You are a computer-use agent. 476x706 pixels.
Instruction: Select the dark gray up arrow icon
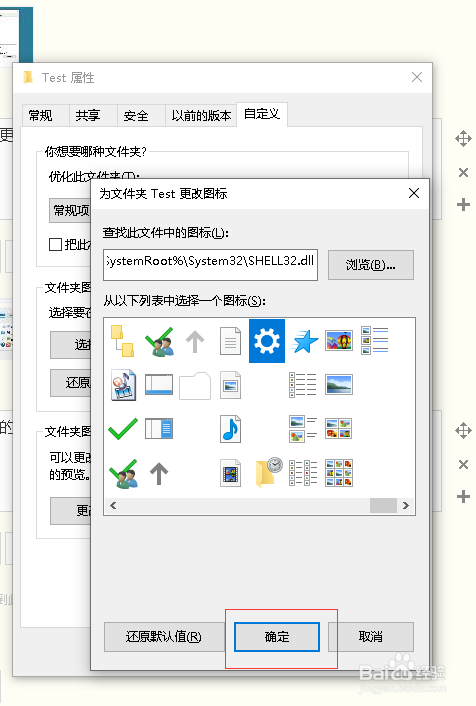(x=159, y=474)
